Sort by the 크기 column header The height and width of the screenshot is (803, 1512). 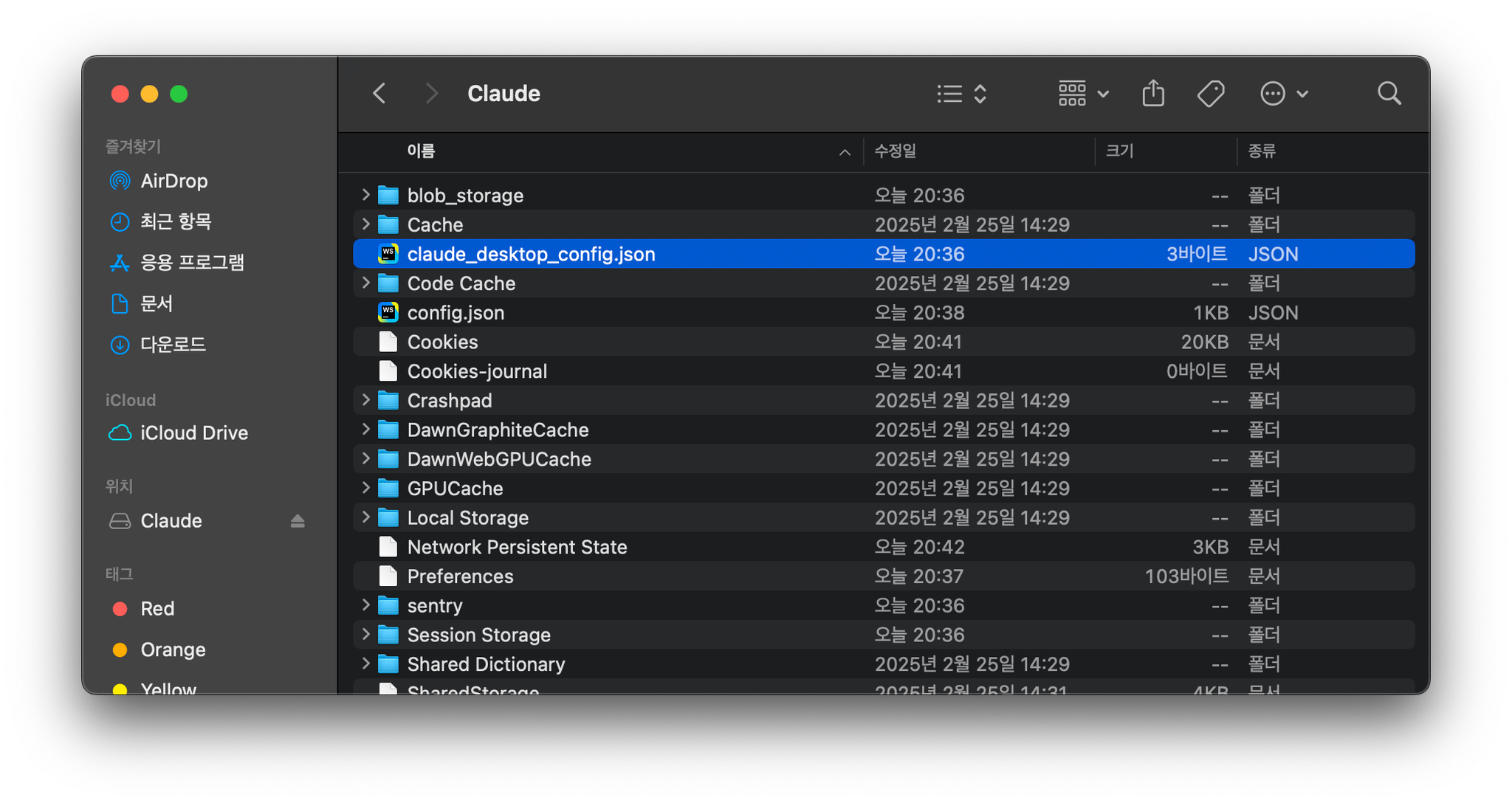[1119, 151]
